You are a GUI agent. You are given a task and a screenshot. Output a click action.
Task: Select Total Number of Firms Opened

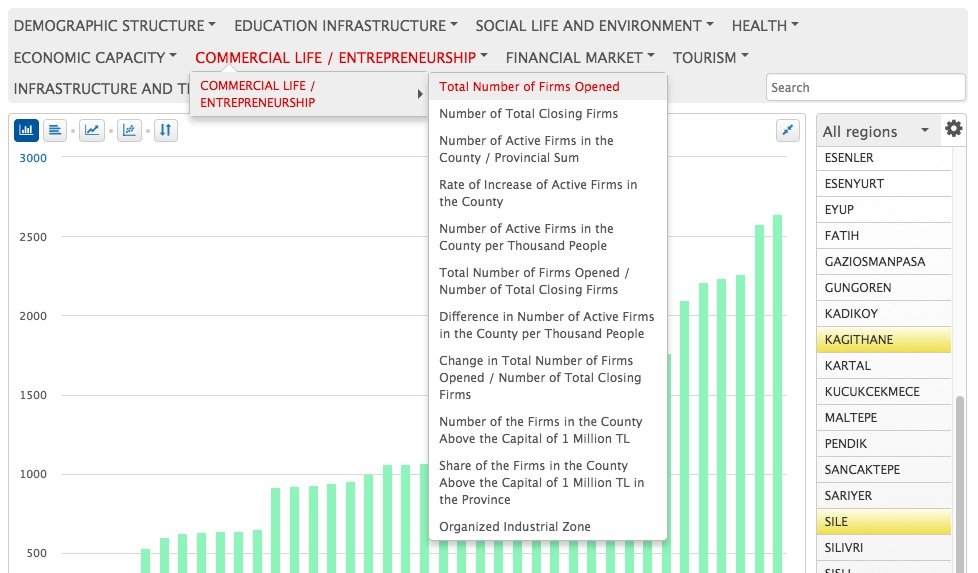click(529, 87)
